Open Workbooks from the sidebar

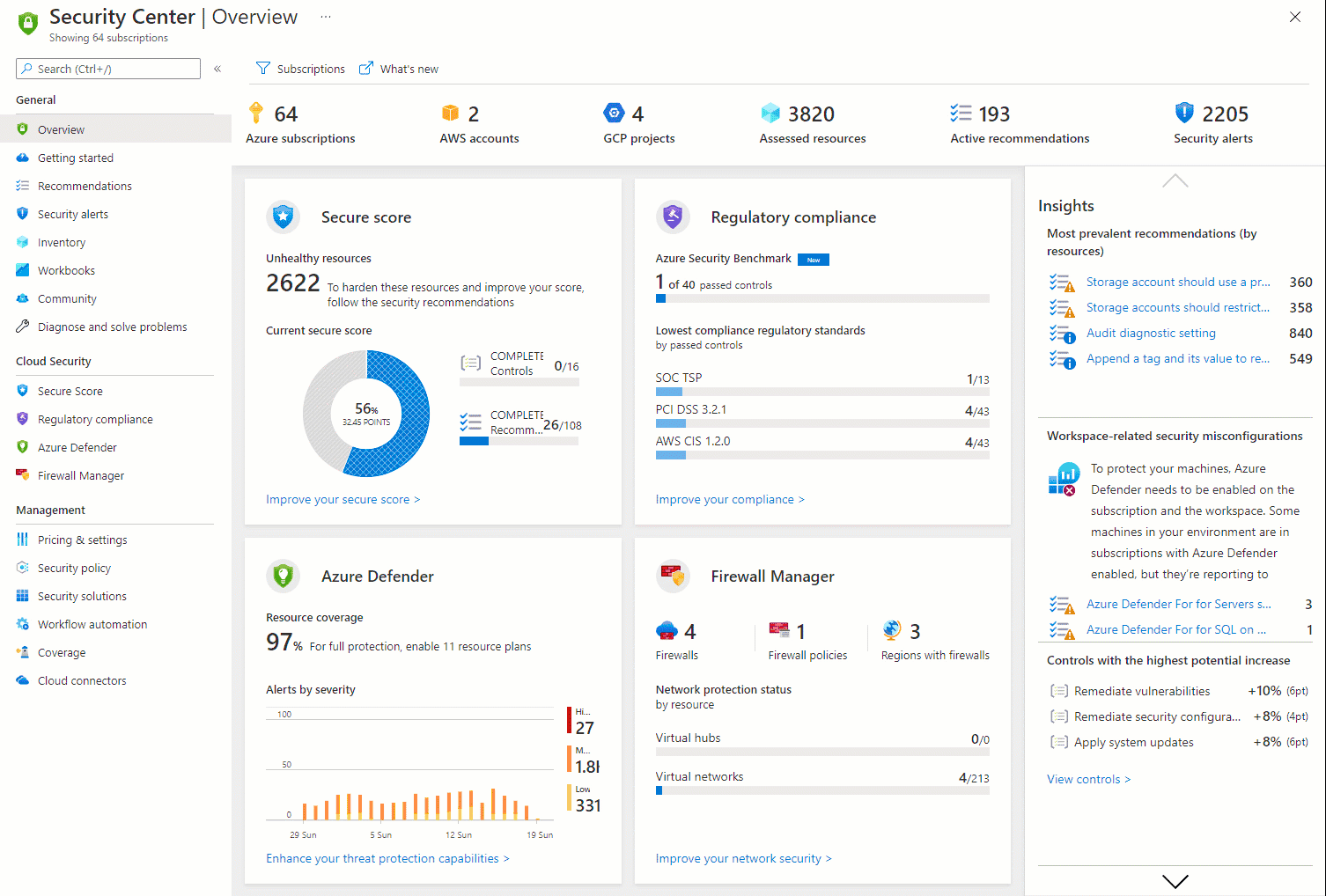coord(65,269)
